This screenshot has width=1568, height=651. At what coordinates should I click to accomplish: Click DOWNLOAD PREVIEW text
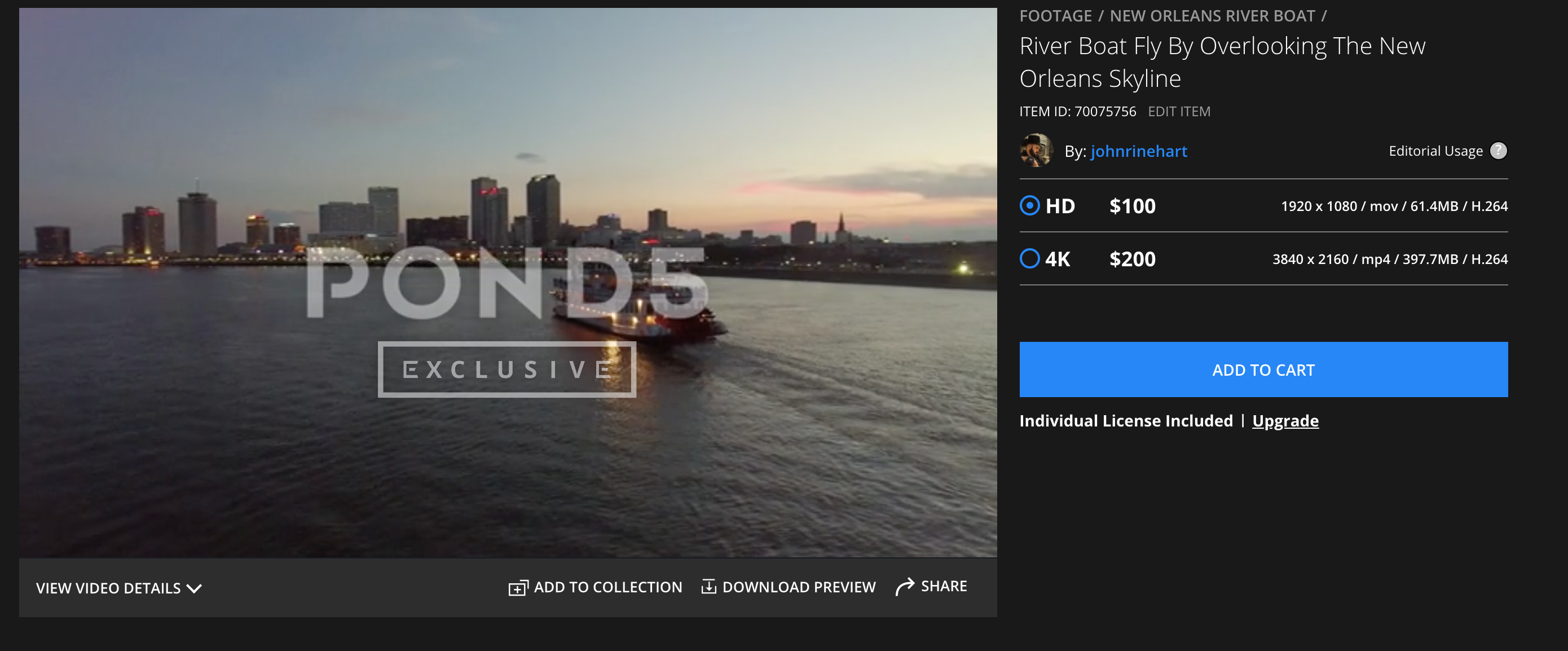tap(799, 587)
